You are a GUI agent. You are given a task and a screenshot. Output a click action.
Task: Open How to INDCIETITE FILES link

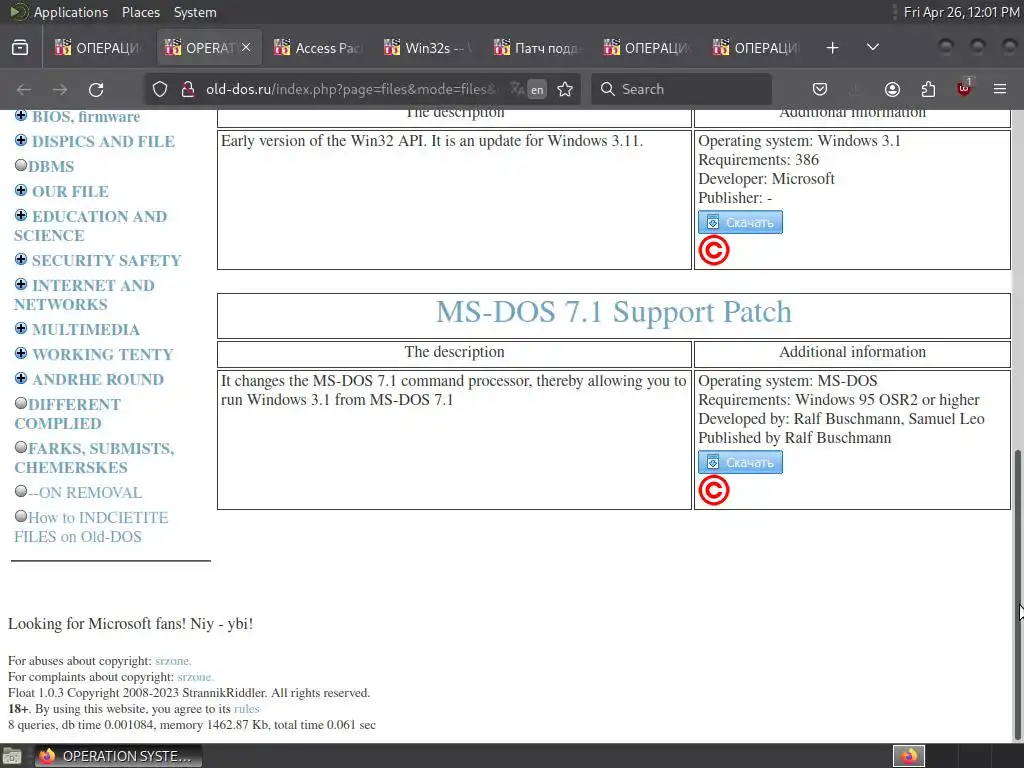pos(91,527)
